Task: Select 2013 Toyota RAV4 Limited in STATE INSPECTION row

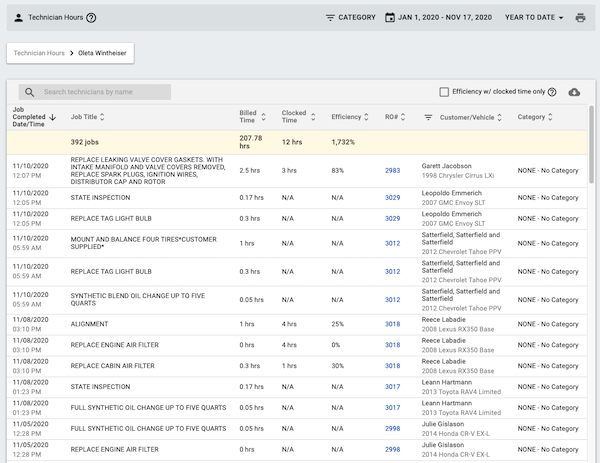Action: [461, 392]
